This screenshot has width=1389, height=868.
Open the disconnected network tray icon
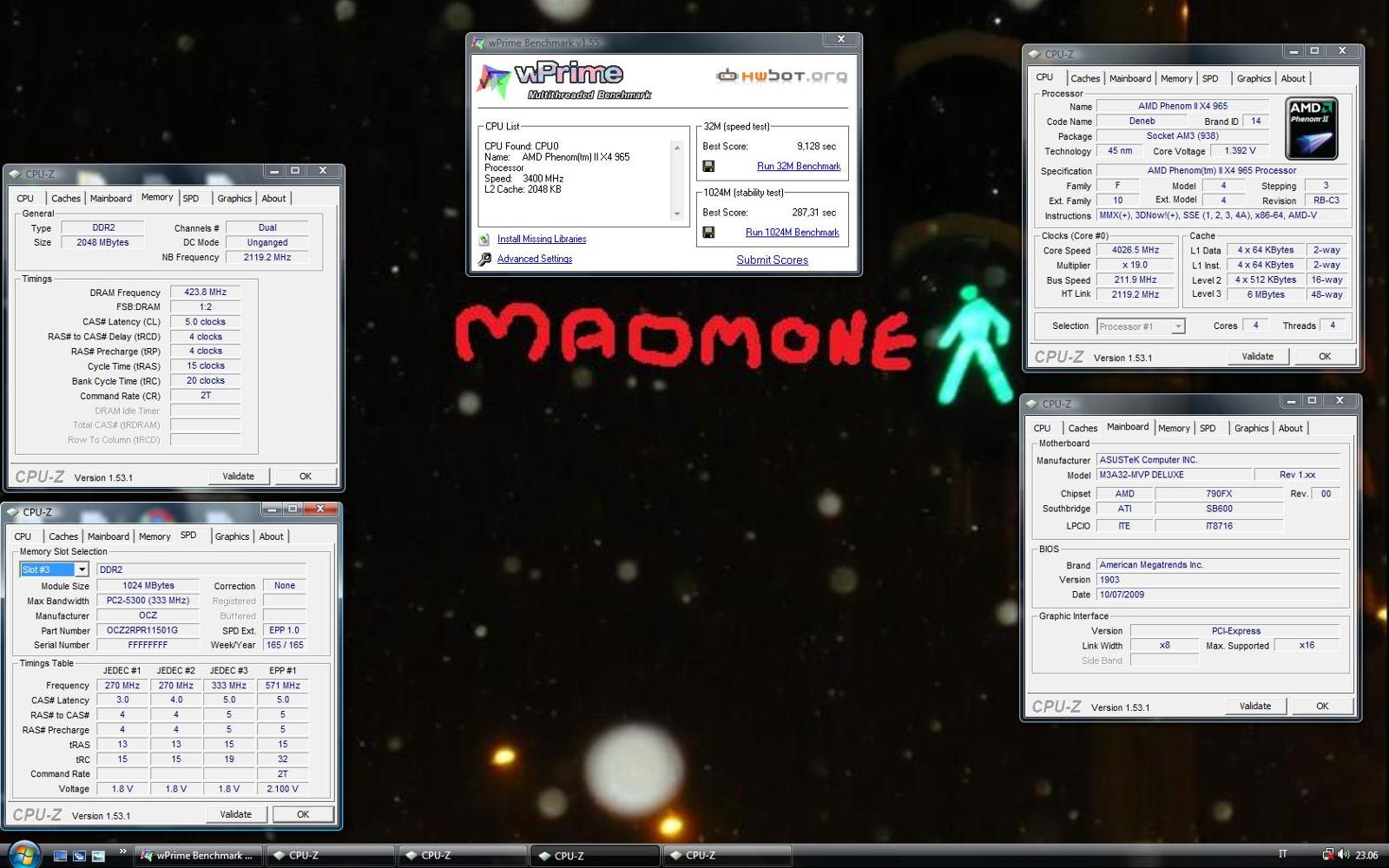pos(1327,855)
